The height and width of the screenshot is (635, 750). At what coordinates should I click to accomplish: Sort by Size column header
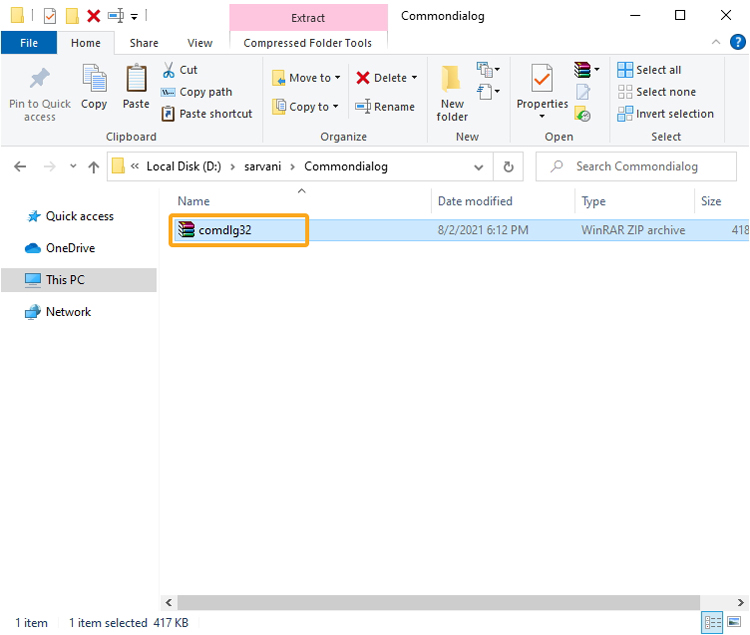pos(711,201)
